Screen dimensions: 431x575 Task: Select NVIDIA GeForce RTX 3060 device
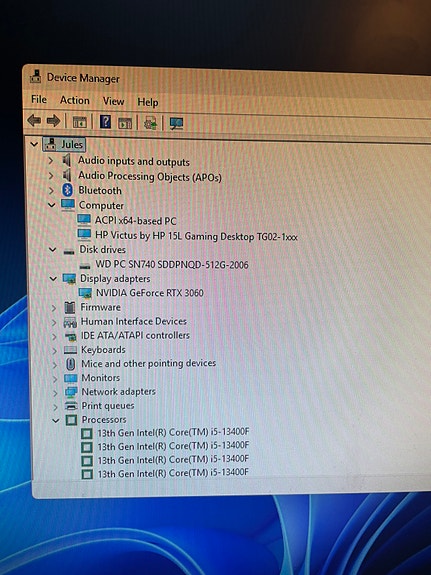pos(150,293)
